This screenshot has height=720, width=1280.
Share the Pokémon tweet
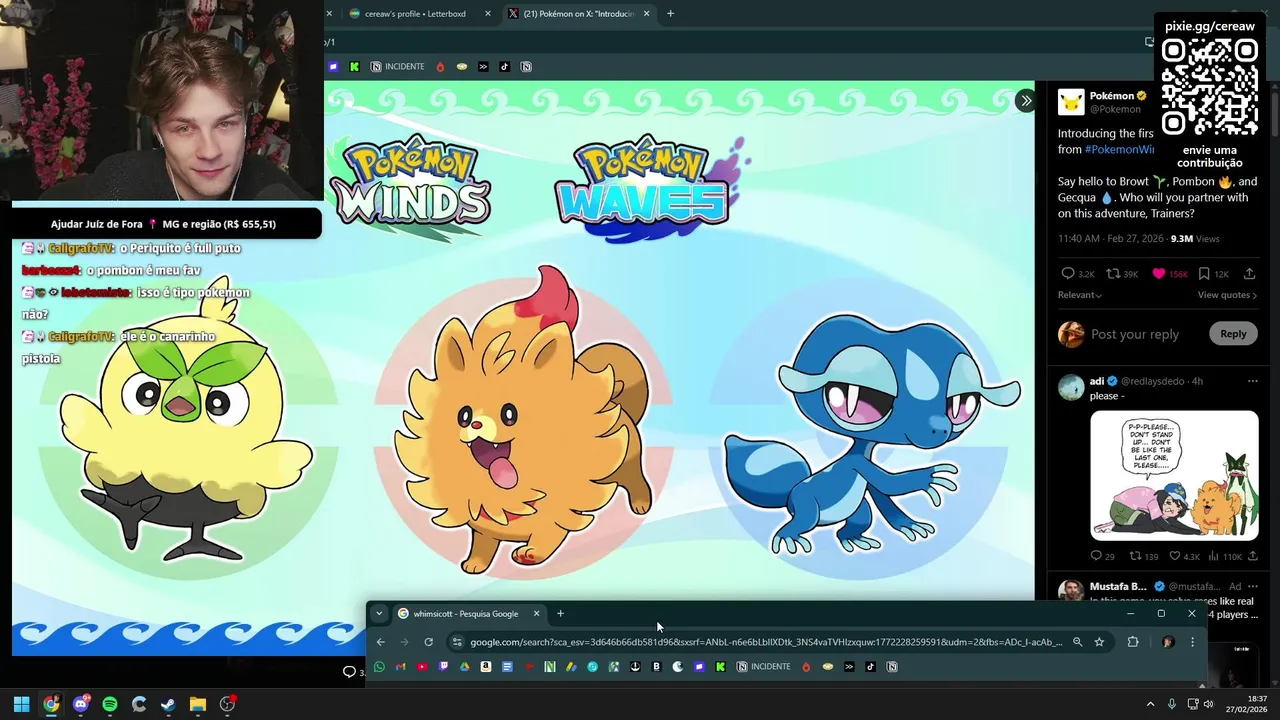point(1250,274)
